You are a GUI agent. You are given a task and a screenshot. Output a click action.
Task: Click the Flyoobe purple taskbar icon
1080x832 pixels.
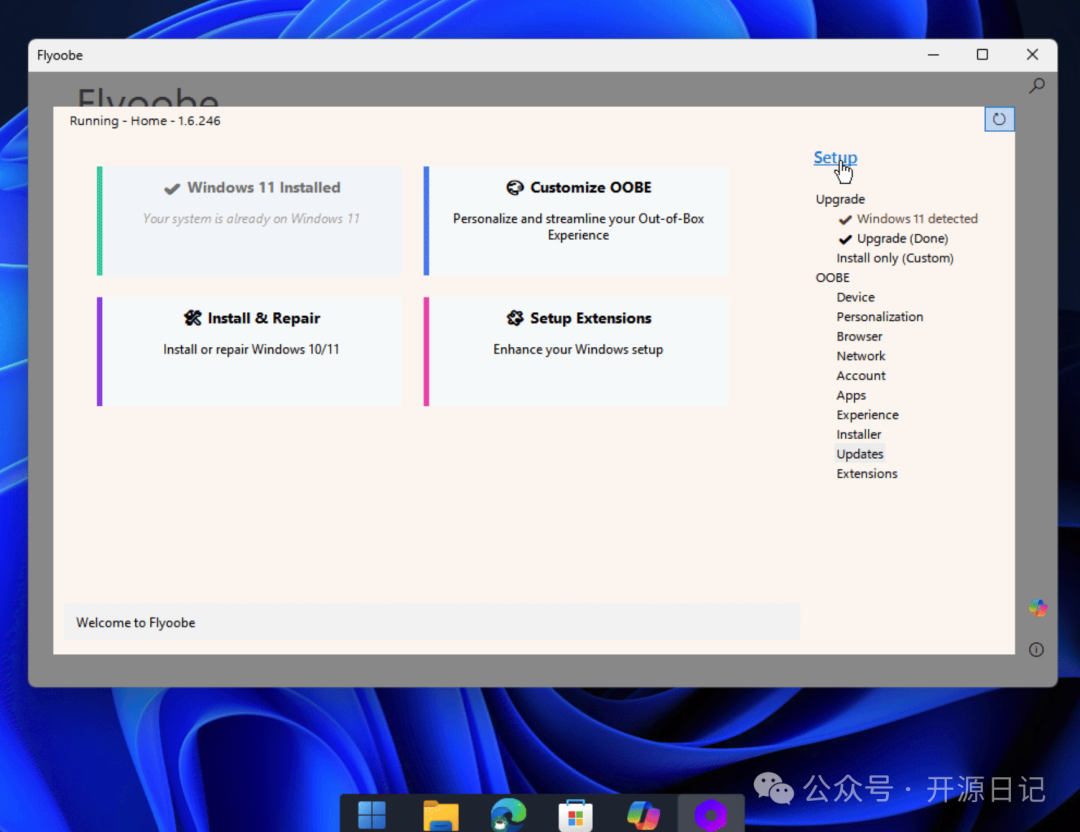[711, 815]
